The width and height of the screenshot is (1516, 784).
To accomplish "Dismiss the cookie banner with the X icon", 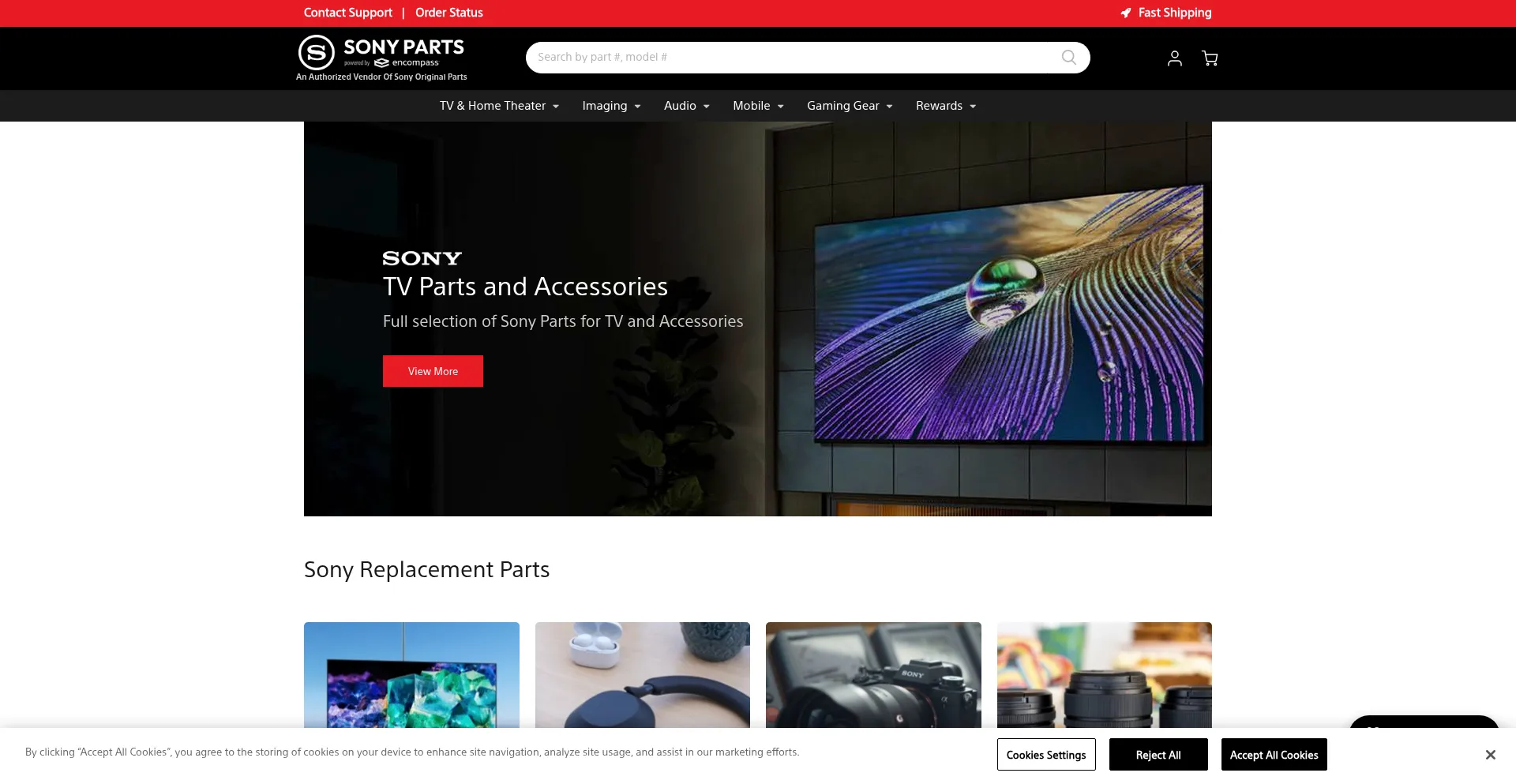I will point(1491,755).
